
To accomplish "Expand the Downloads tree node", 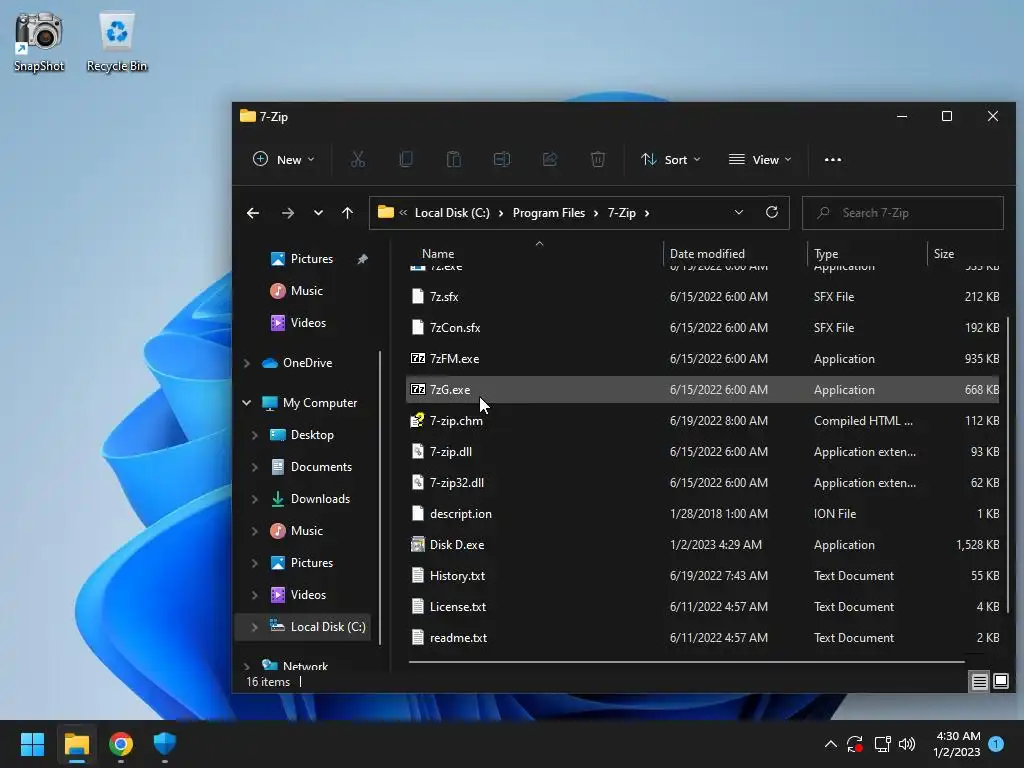I will point(255,499).
